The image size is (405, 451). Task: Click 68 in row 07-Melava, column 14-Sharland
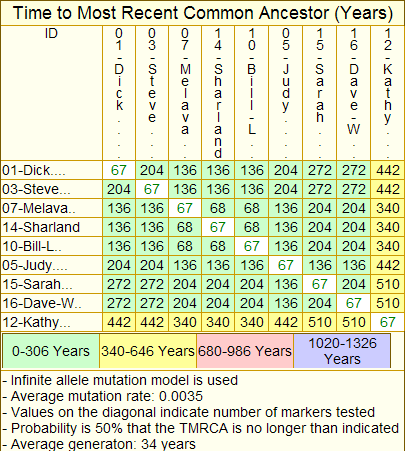(218, 208)
